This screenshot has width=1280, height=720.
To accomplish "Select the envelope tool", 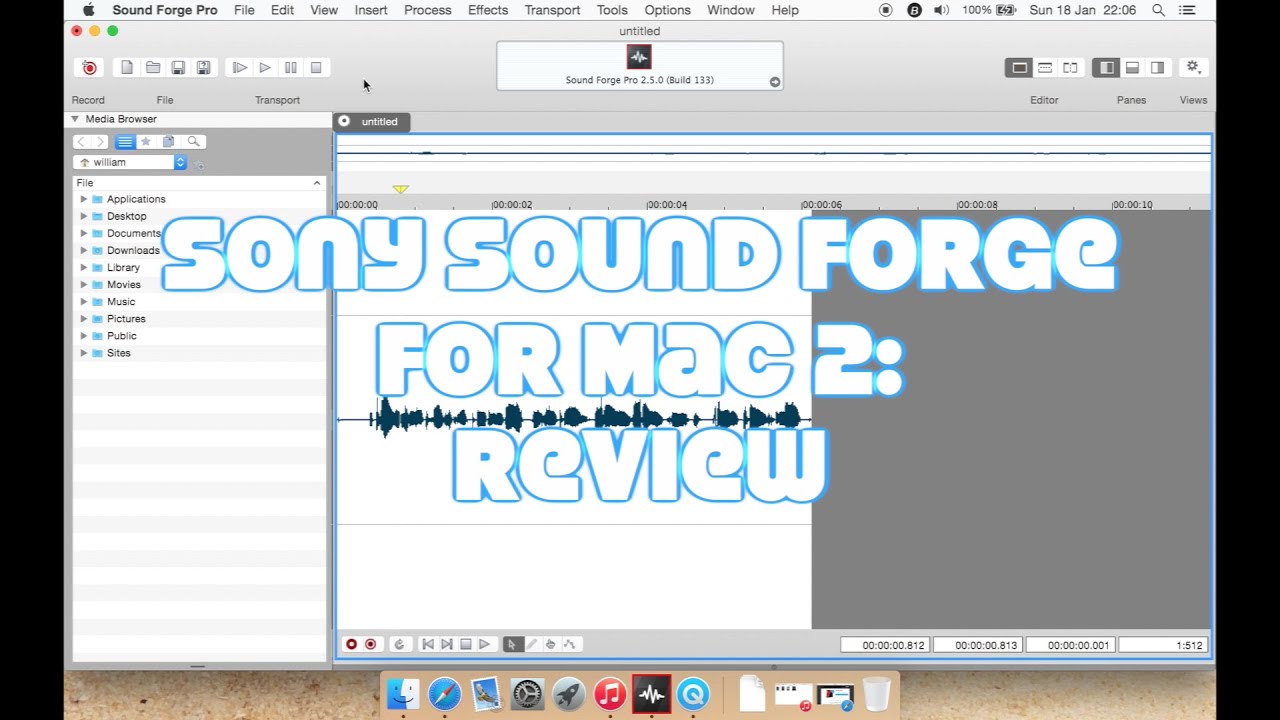I will tap(570, 645).
